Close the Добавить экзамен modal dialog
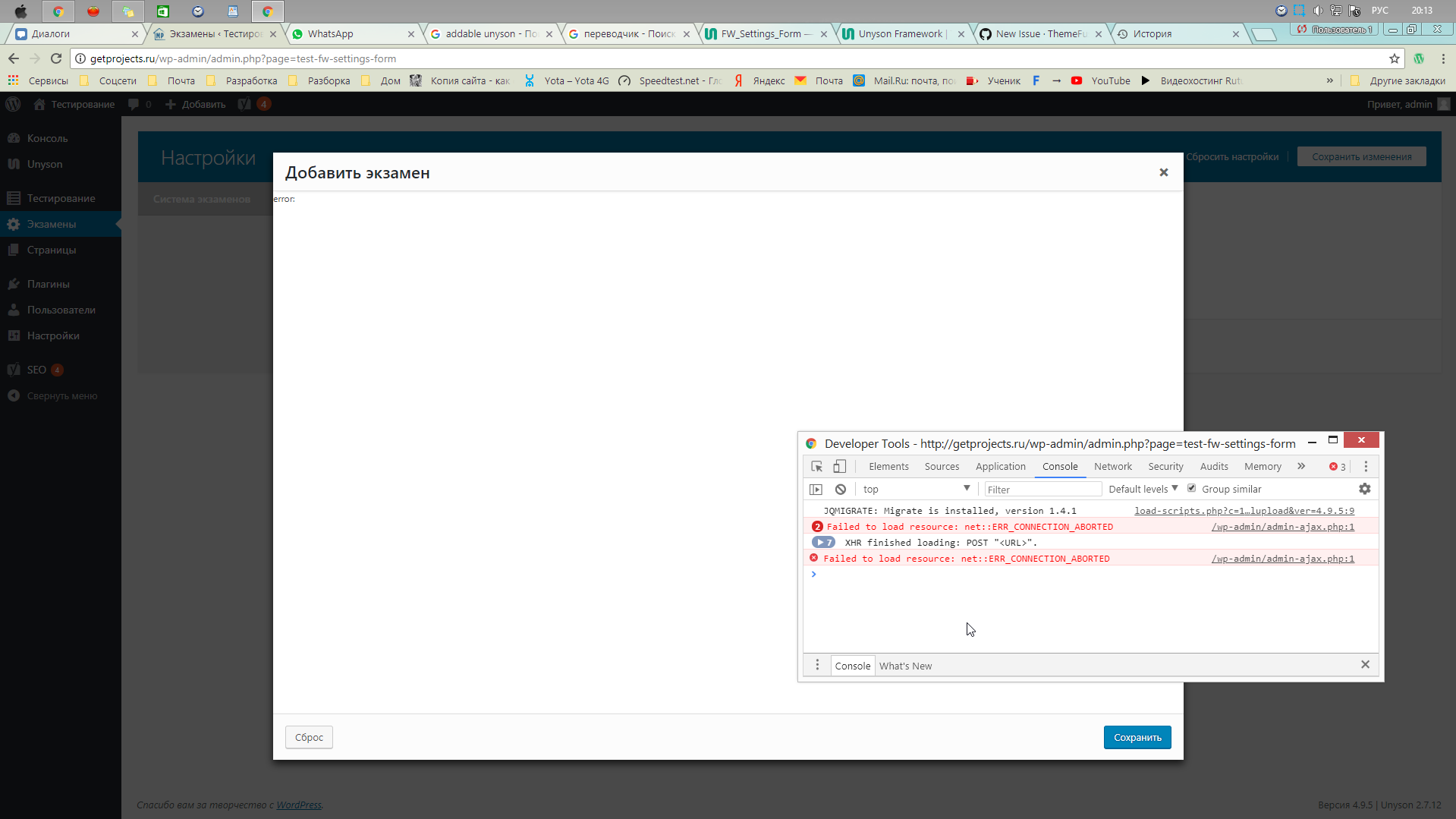This screenshot has height=819, width=1456. tap(1163, 172)
